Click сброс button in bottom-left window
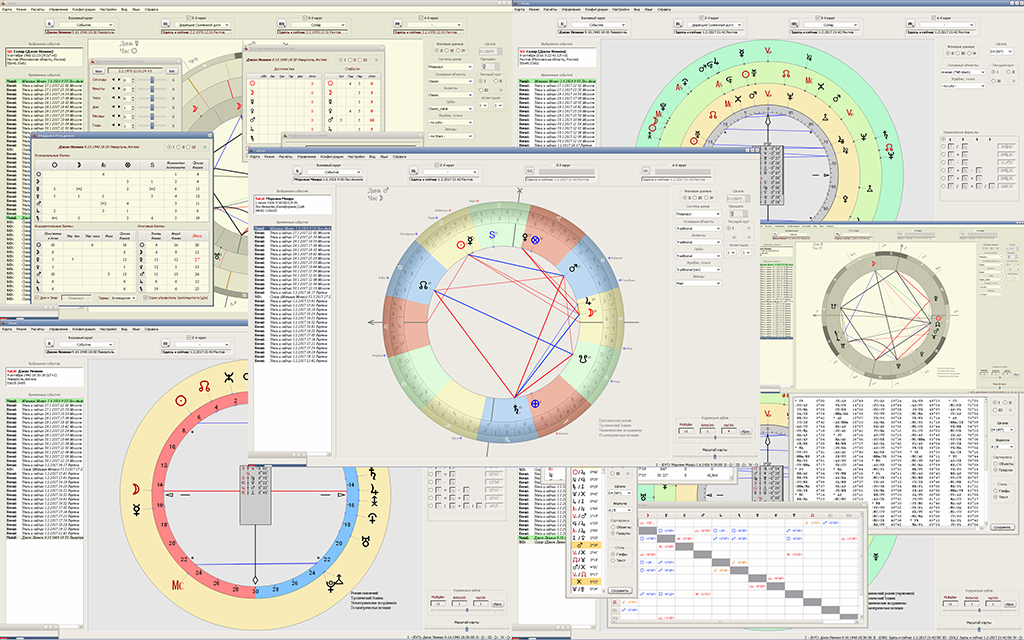Image resolution: width=1024 pixels, height=640 pixels. point(498,603)
